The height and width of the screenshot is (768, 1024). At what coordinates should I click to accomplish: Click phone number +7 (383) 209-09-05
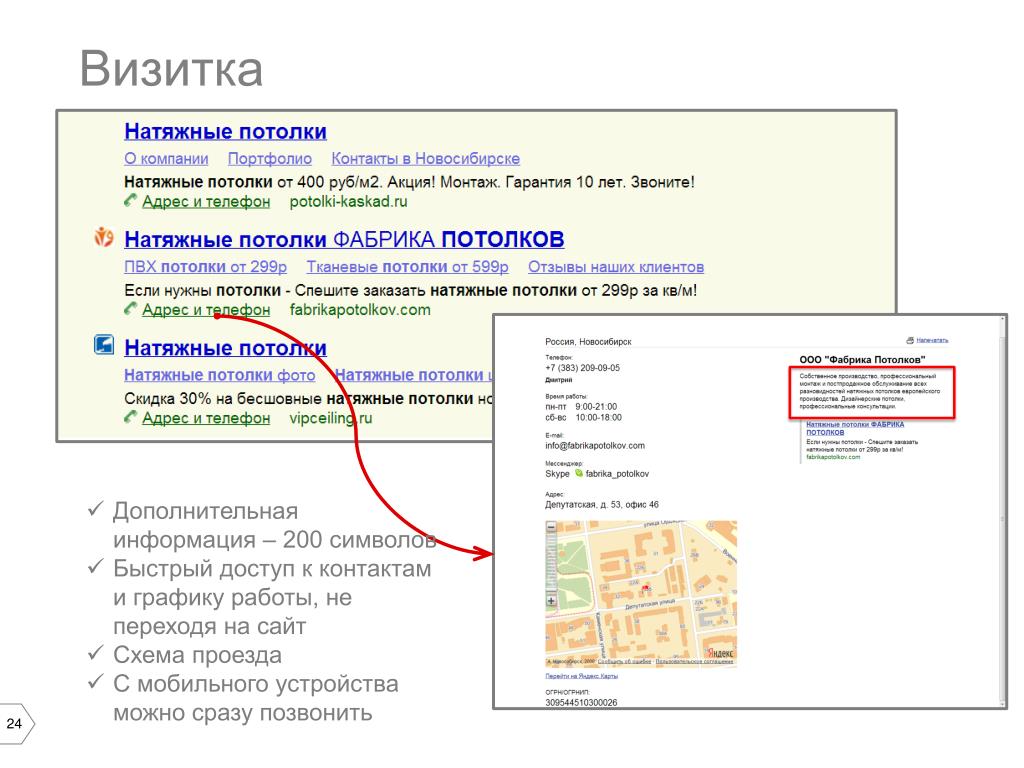(583, 368)
